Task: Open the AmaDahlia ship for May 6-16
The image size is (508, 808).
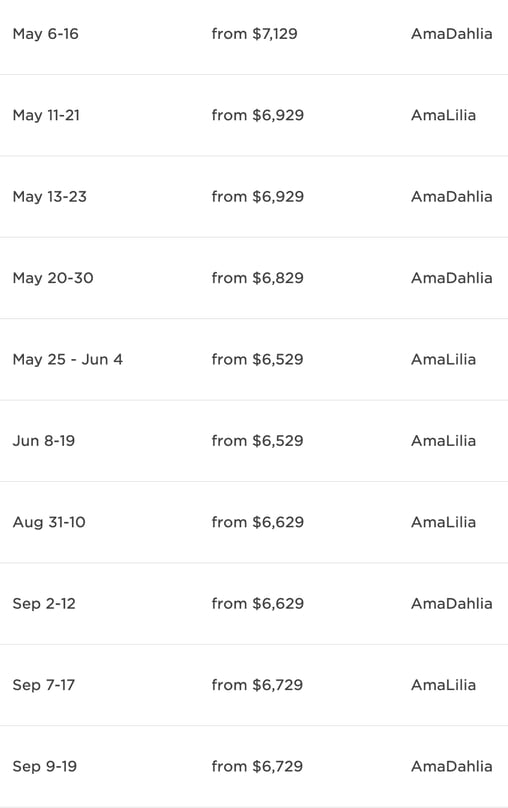Action: click(x=451, y=34)
